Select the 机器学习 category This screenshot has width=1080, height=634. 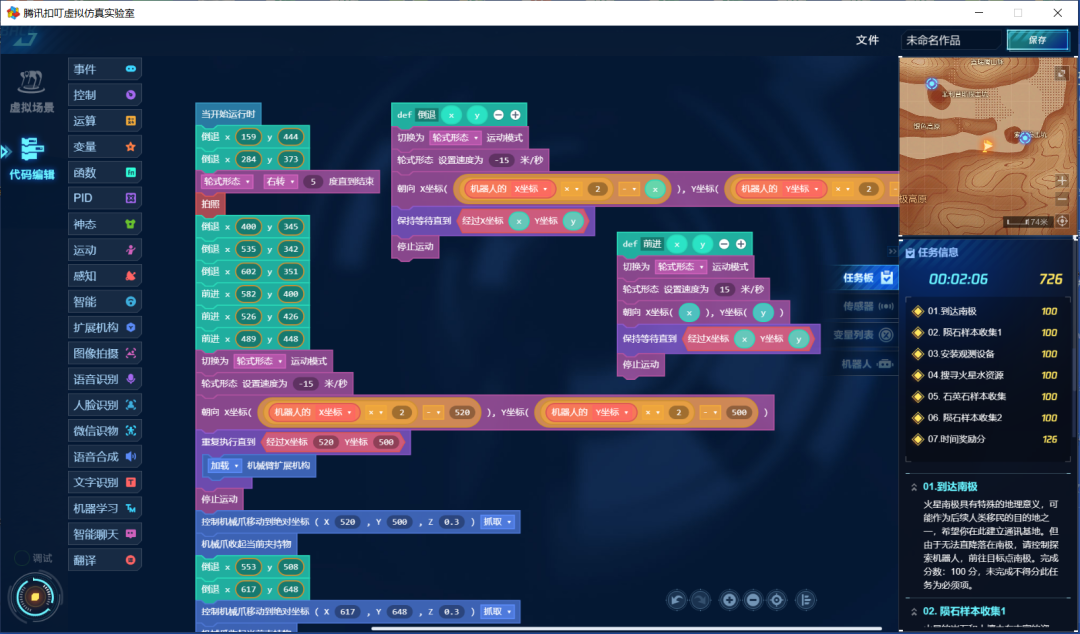[x=105, y=509]
